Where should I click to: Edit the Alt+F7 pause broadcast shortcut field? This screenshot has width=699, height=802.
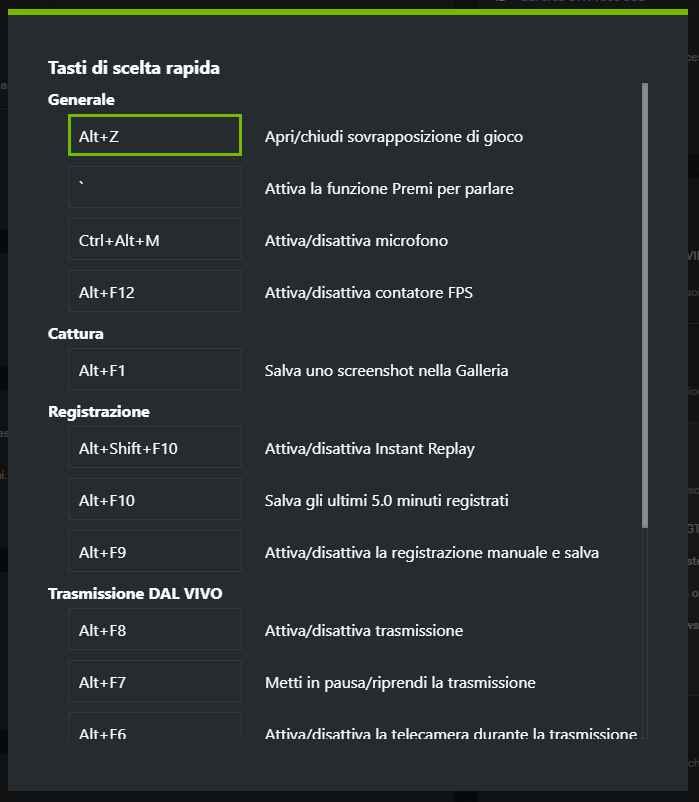pyautogui.click(x=155, y=682)
